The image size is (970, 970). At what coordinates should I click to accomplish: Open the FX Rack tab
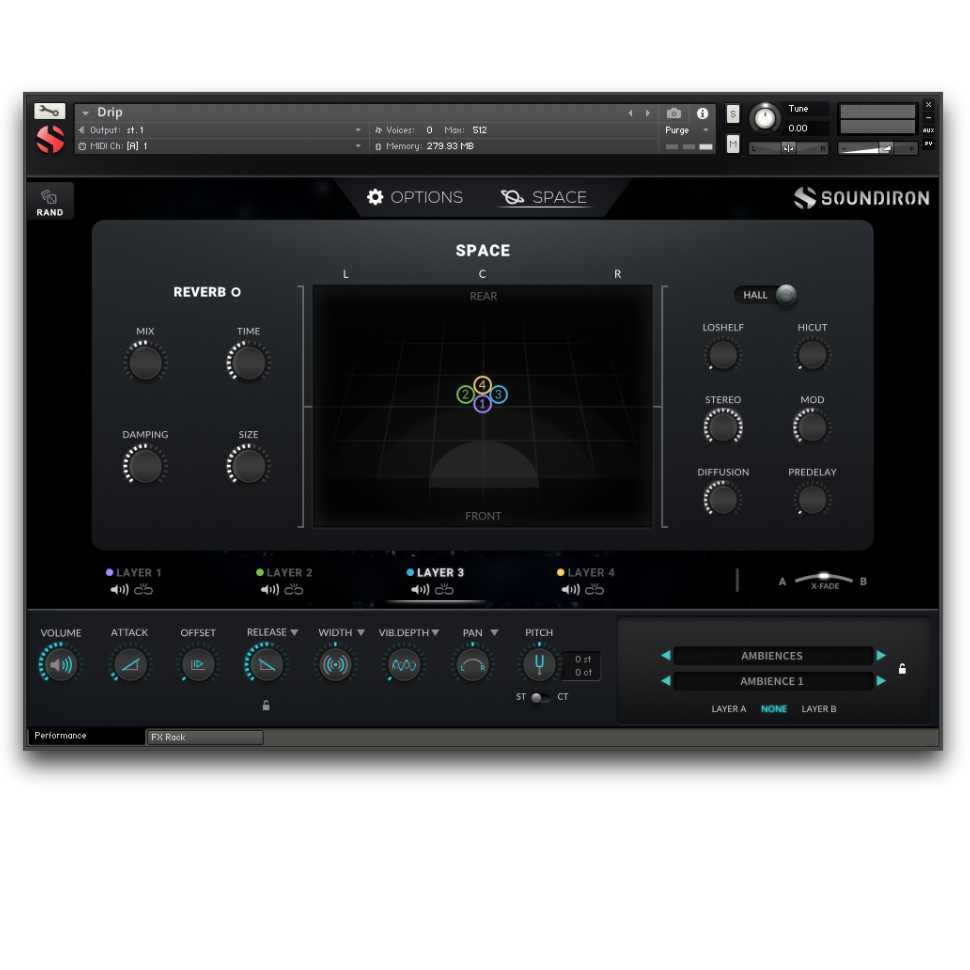tap(204, 737)
